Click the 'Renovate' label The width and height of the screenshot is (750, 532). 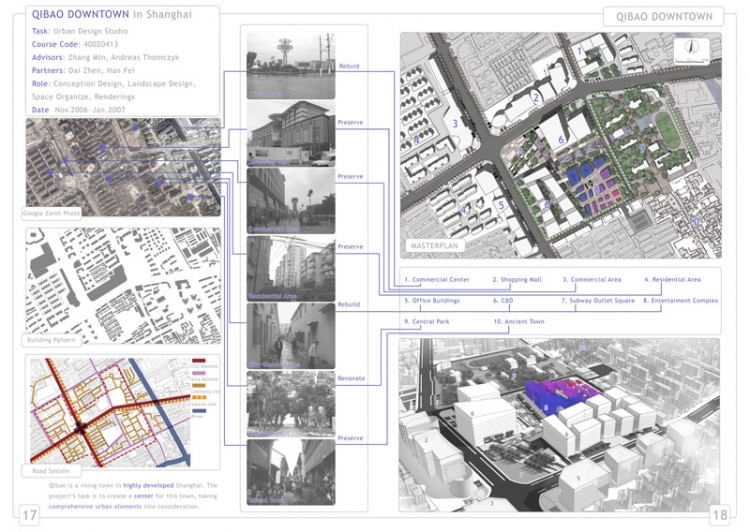point(351,378)
